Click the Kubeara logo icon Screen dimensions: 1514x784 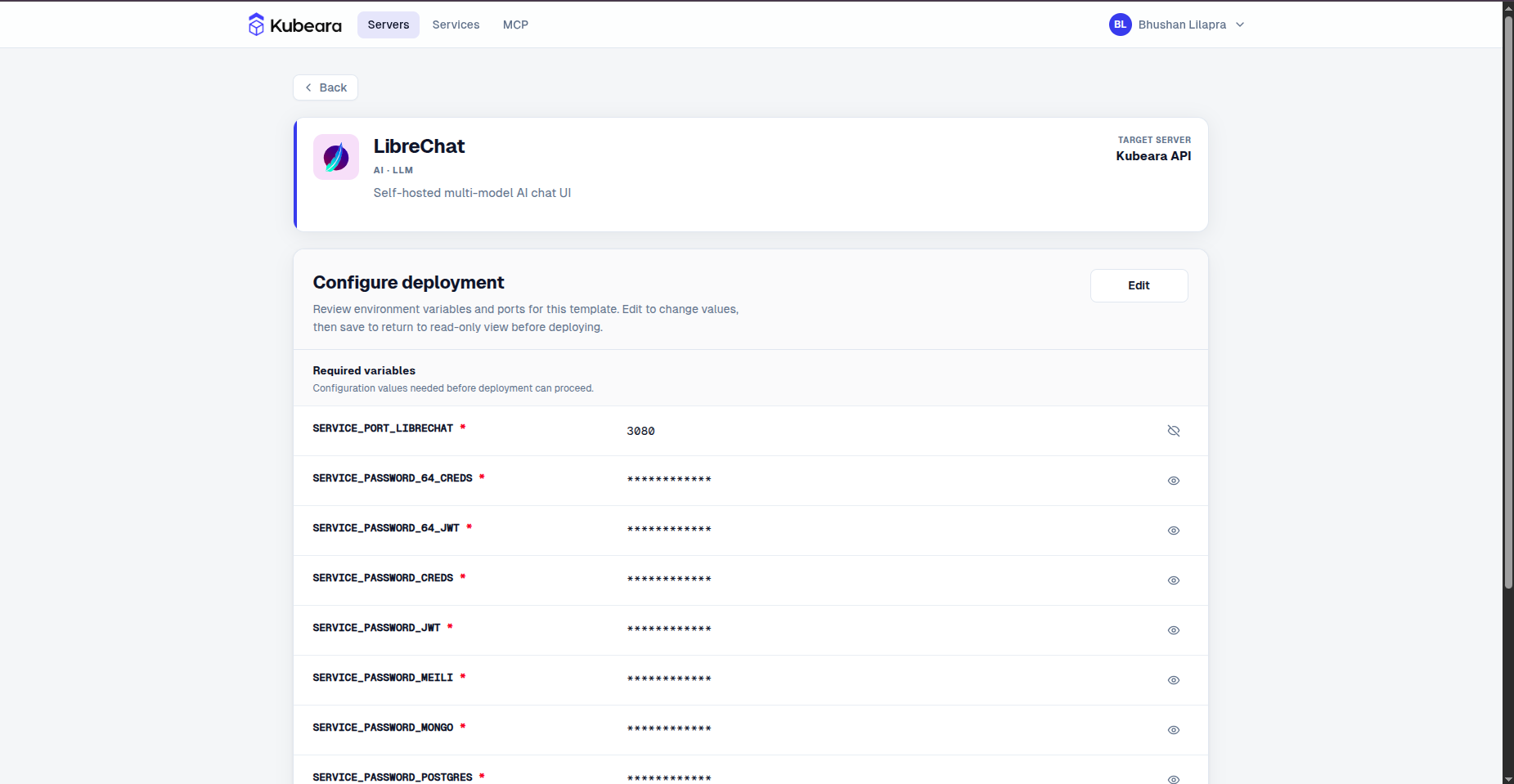256,25
